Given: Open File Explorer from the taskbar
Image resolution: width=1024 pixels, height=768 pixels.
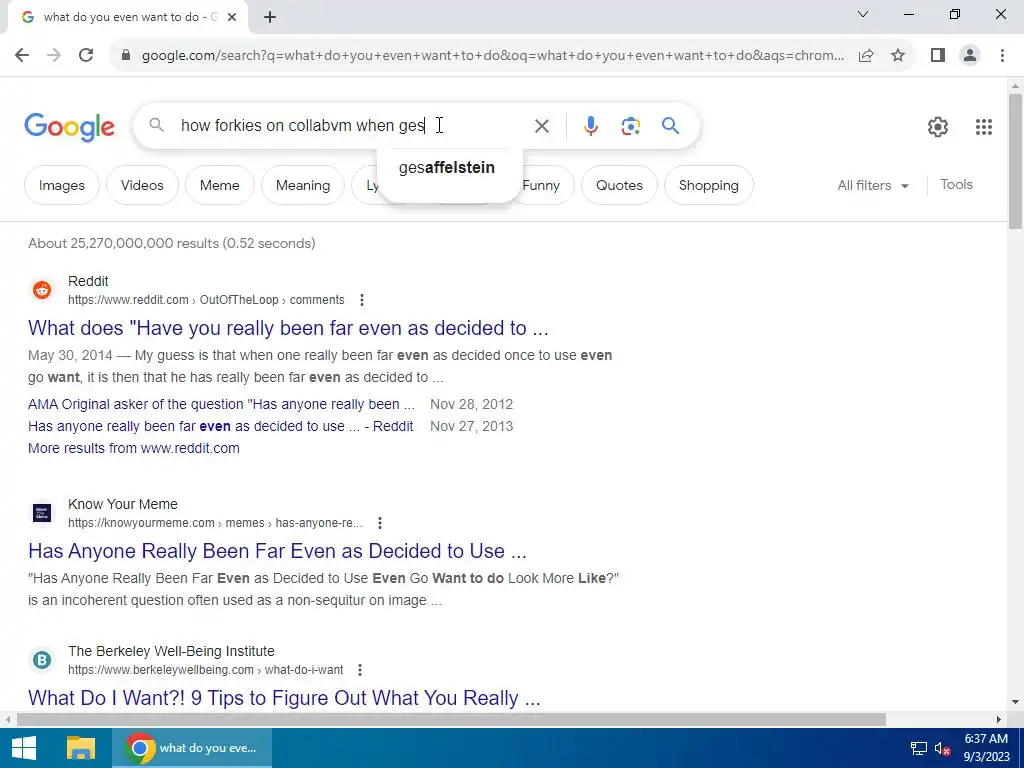Looking at the screenshot, I should 80,748.
